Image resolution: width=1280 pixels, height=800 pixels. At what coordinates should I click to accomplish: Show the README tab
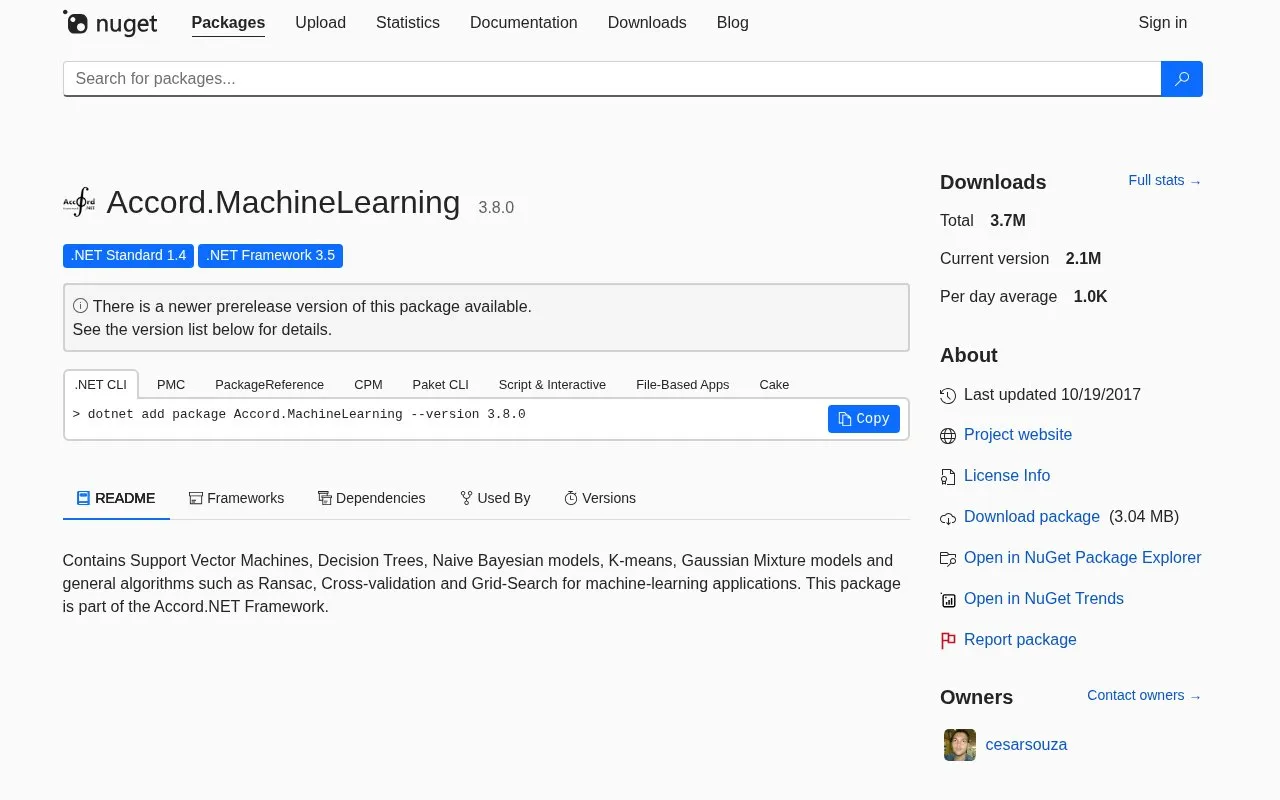(116, 498)
